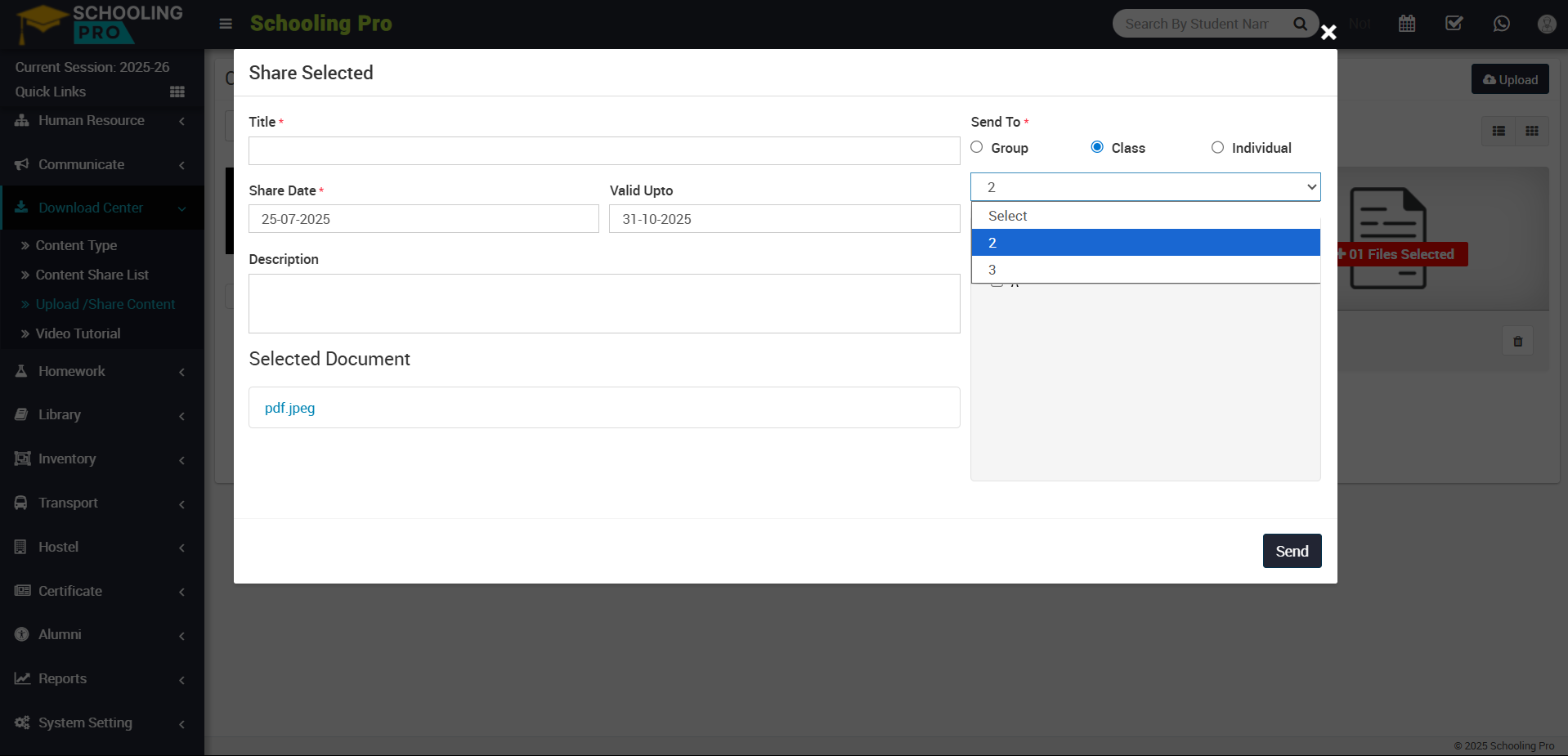Focus the Title input field

click(604, 150)
